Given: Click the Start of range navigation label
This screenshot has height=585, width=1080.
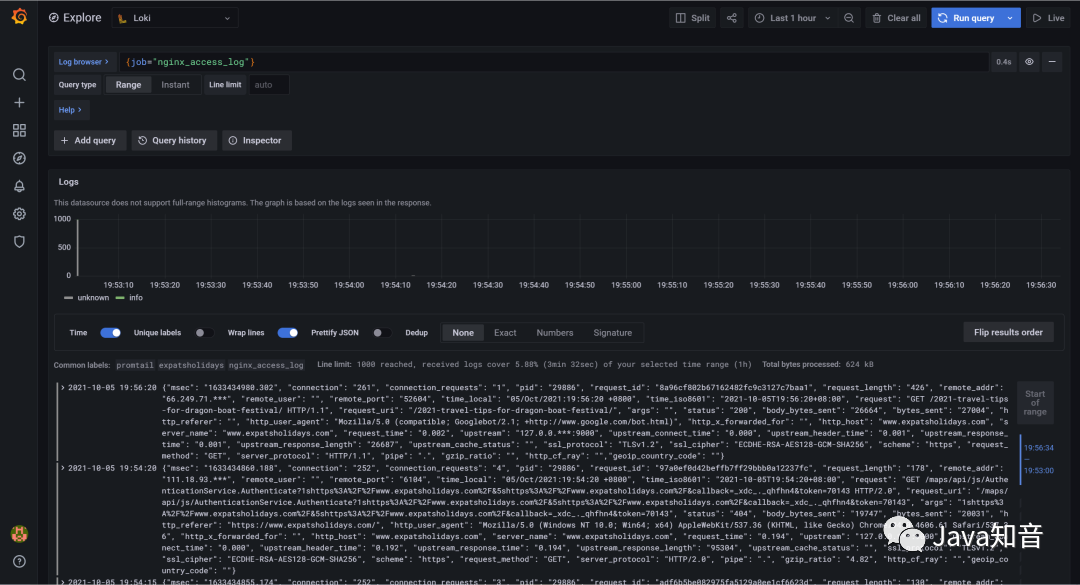Looking at the screenshot, I should click(x=1035, y=403).
